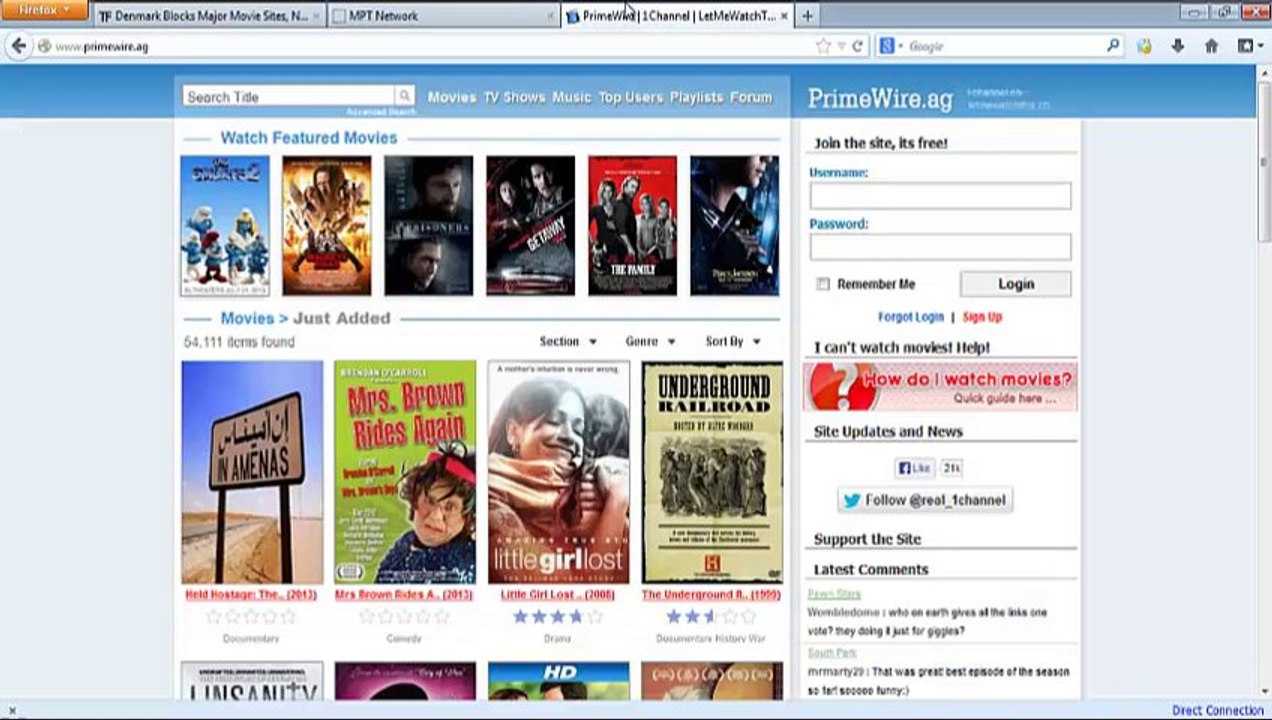Toggle the Remember Me checkbox

pyautogui.click(x=823, y=284)
